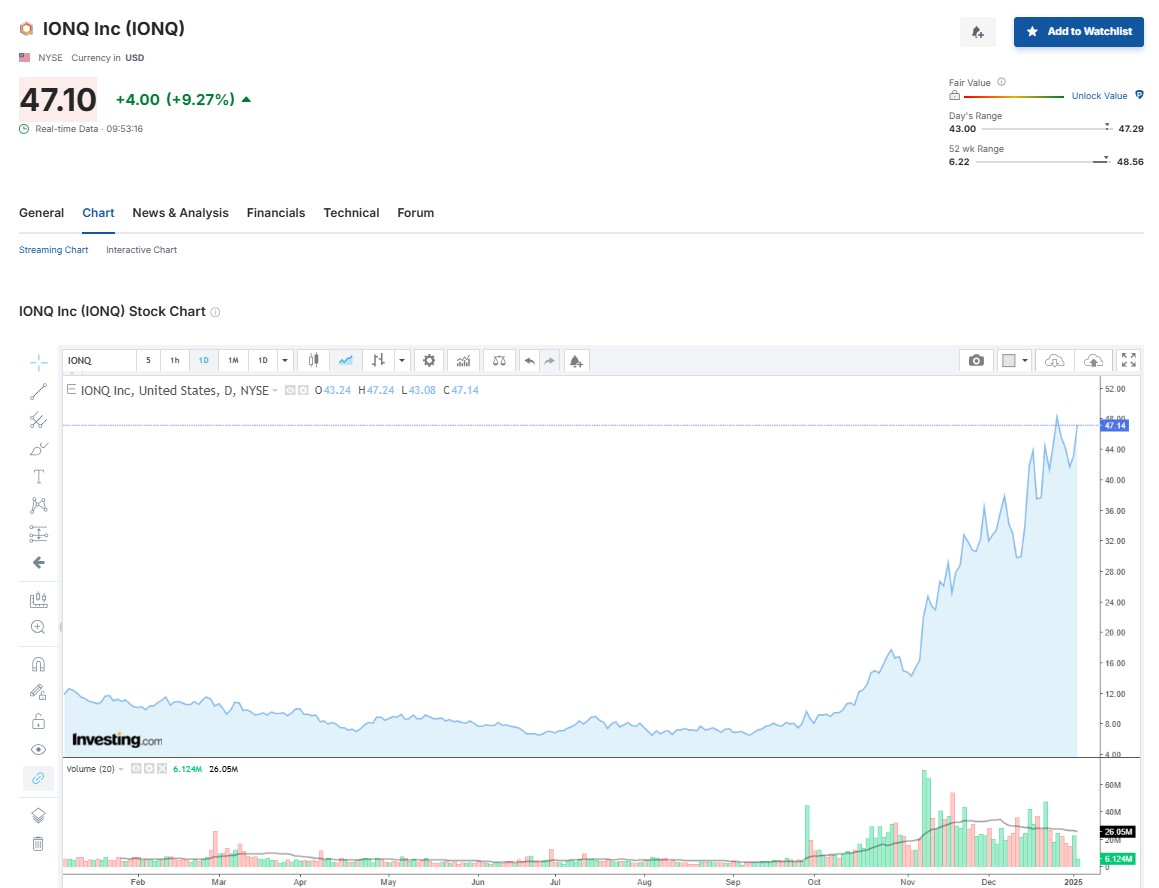The height and width of the screenshot is (888, 1159).
Task: Take a chart snapshot with camera icon
Action: click(976, 360)
